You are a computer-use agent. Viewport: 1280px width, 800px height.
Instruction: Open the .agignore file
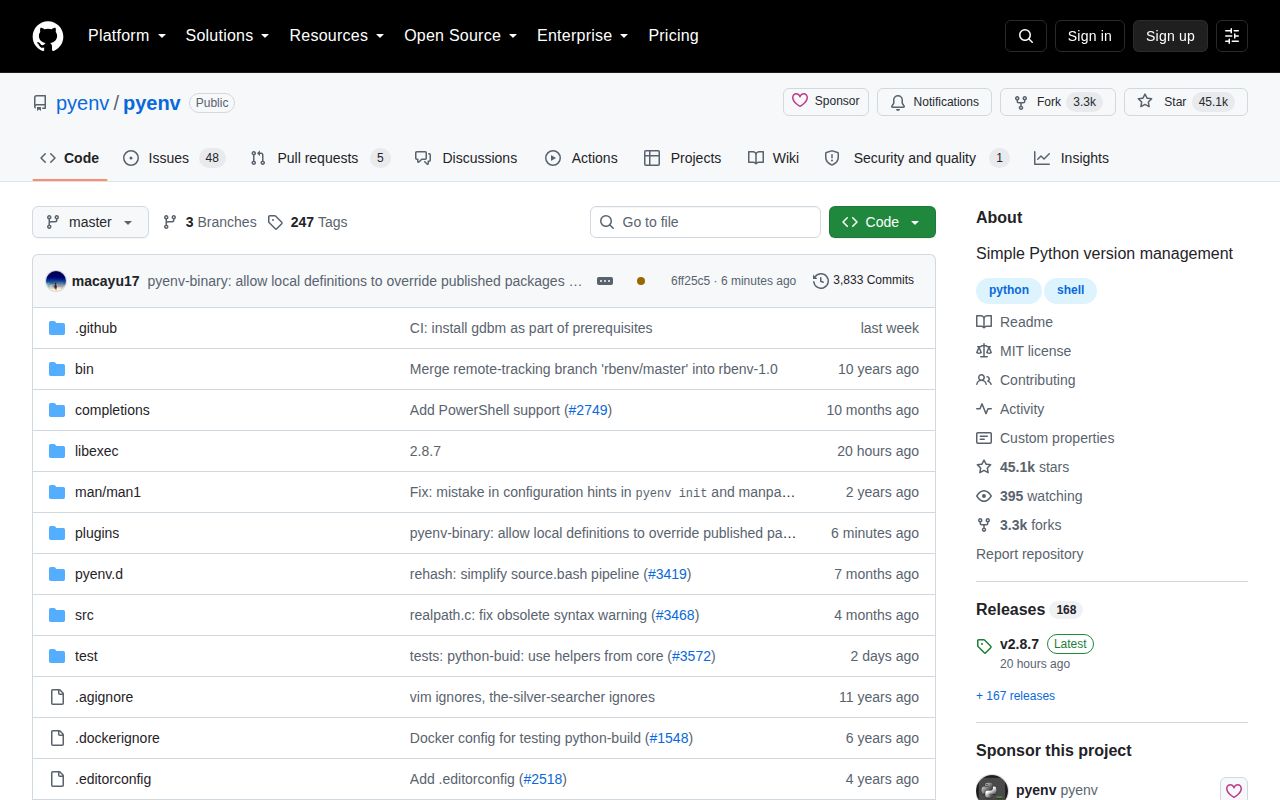tap(104, 697)
